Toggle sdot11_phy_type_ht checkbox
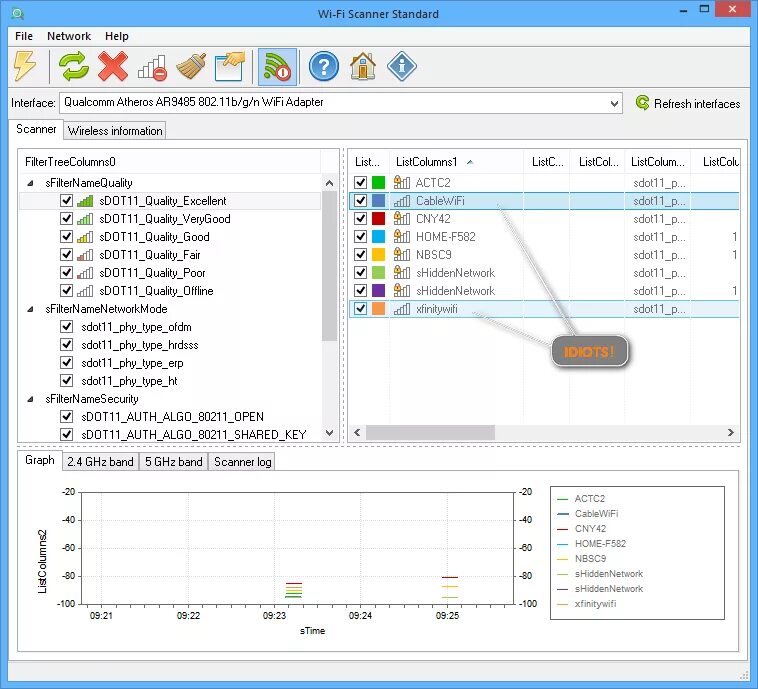Viewport: 758px width, 689px height. 66,381
